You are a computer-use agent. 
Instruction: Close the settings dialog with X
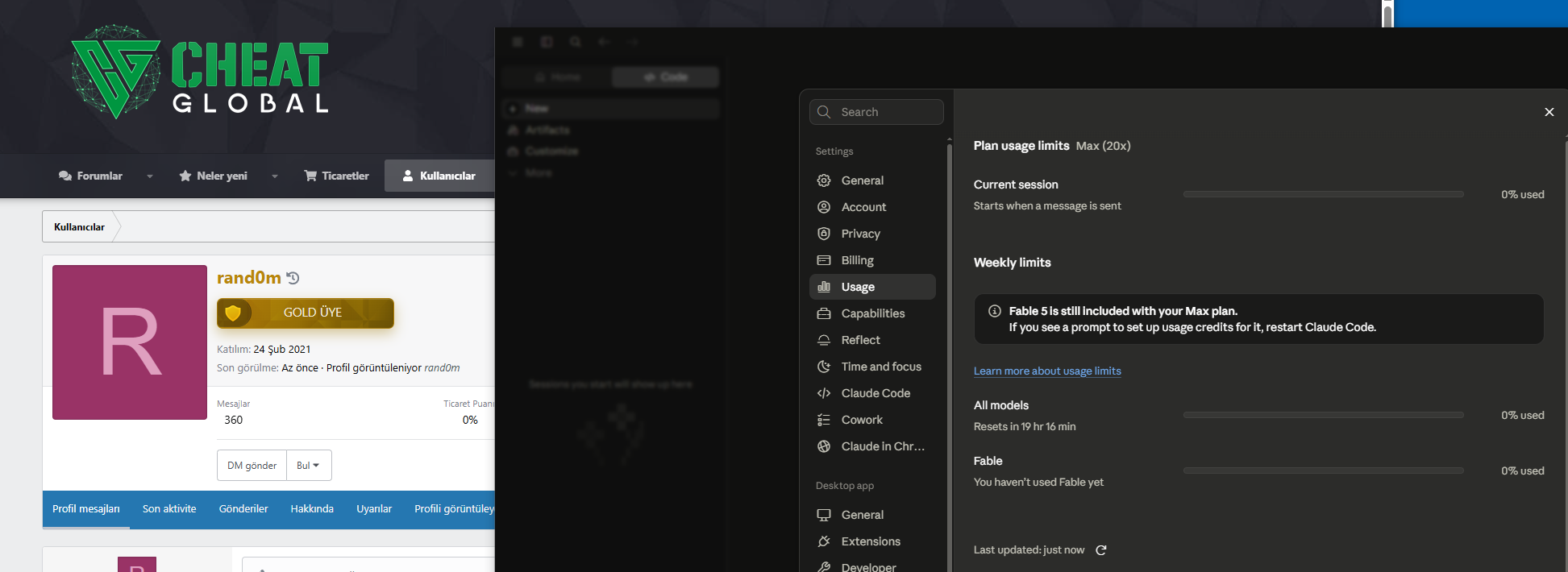[x=1549, y=112]
